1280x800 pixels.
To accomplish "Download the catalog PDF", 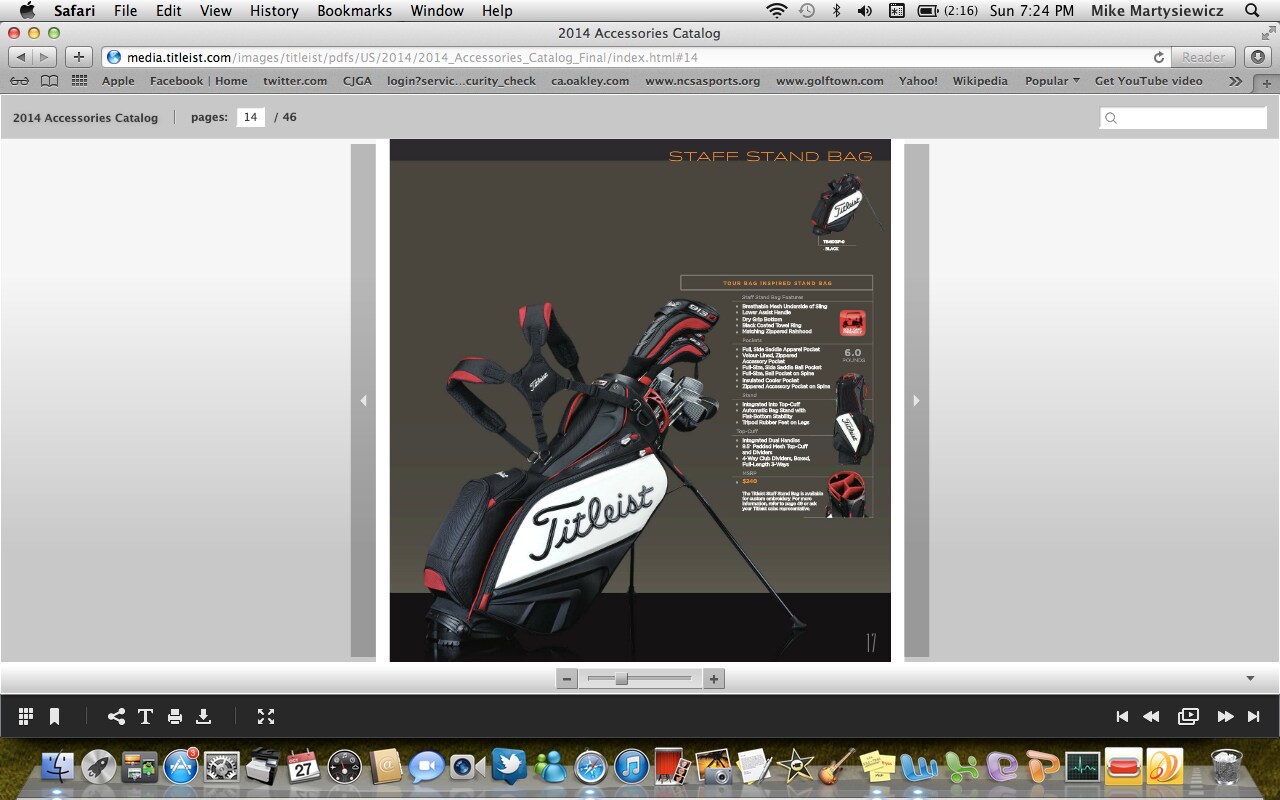I will 203,716.
